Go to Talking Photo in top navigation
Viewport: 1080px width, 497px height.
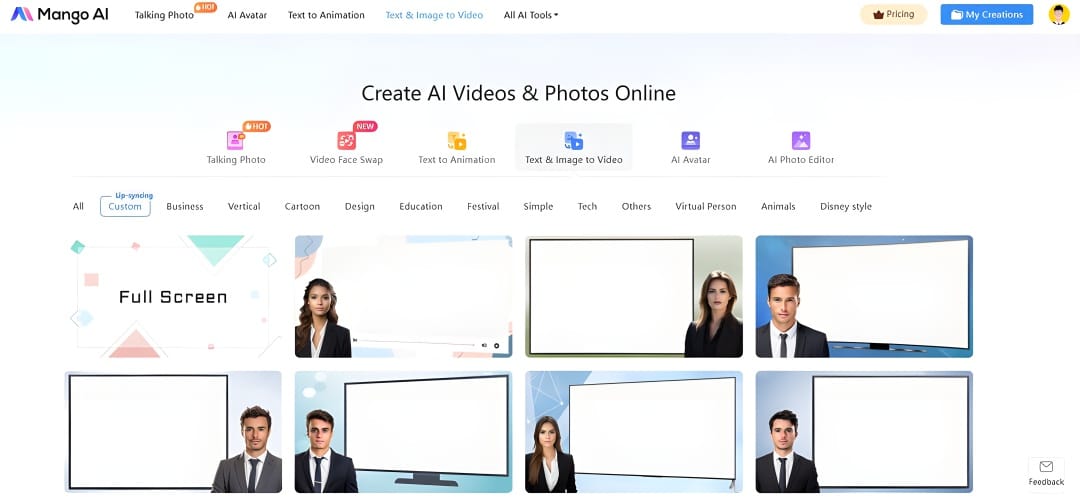pyautogui.click(x=165, y=15)
